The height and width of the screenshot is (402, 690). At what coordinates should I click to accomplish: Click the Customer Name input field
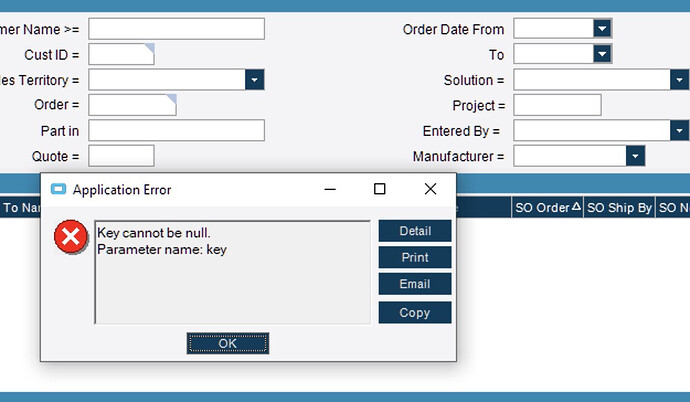(x=176, y=29)
